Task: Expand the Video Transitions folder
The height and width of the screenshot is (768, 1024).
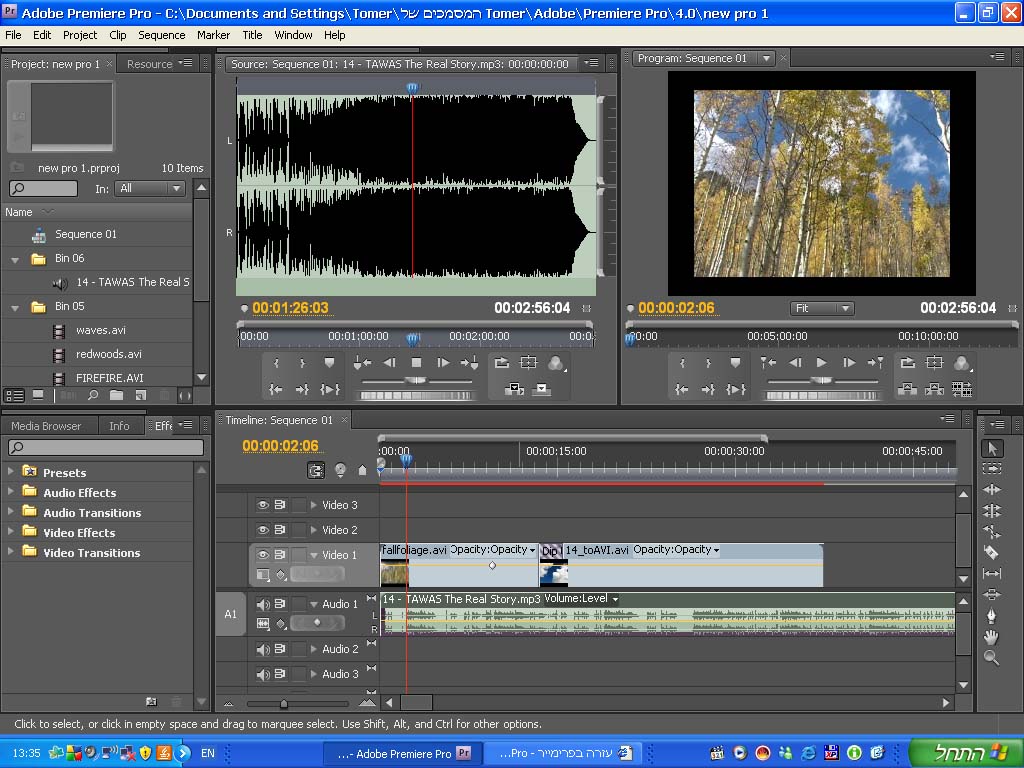Action: point(12,552)
